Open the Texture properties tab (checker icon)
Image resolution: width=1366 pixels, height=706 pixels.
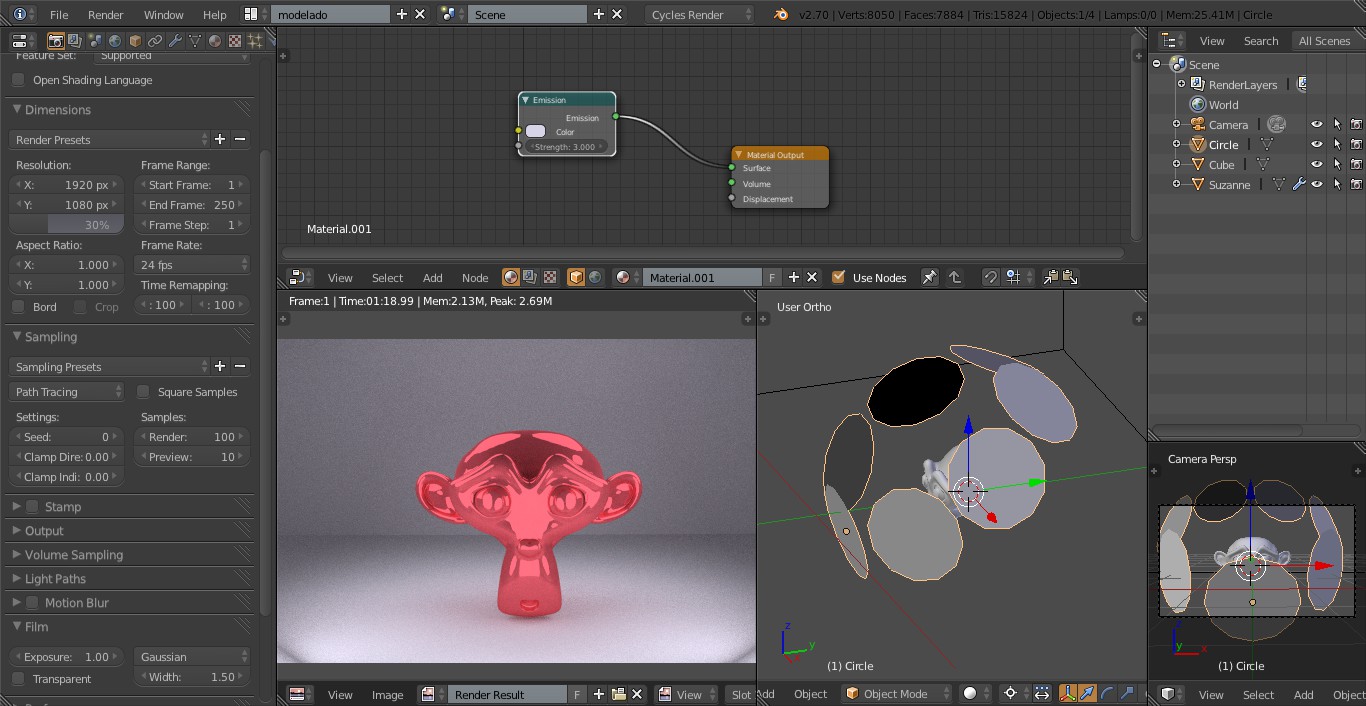coord(235,41)
